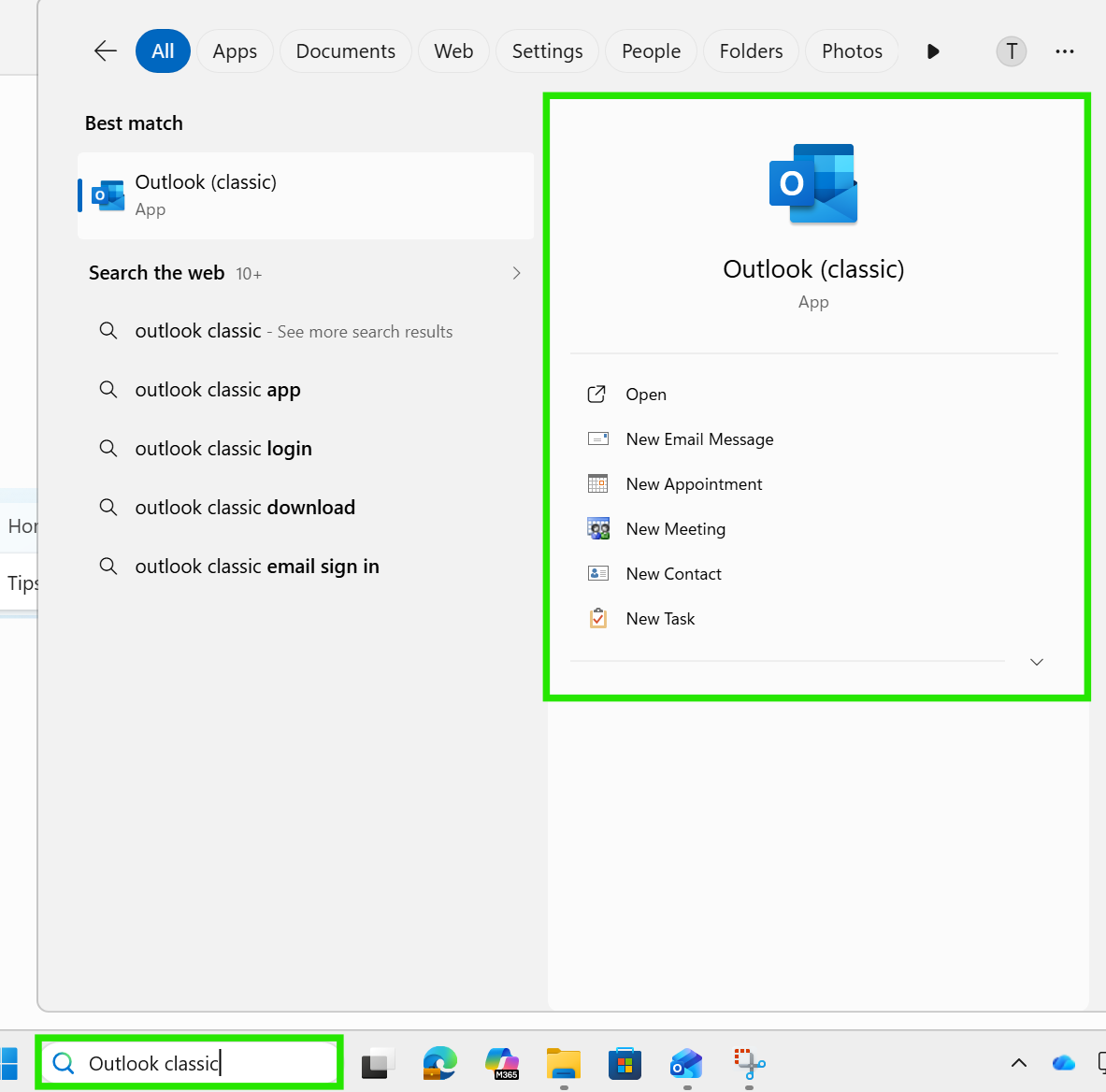Open the Windows Start button
The height and width of the screenshot is (1092, 1106).
click(x=7, y=1063)
